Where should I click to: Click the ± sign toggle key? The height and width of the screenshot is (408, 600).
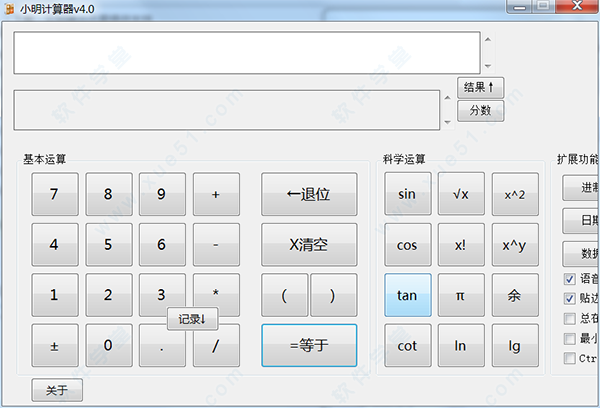tap(54, 346)
